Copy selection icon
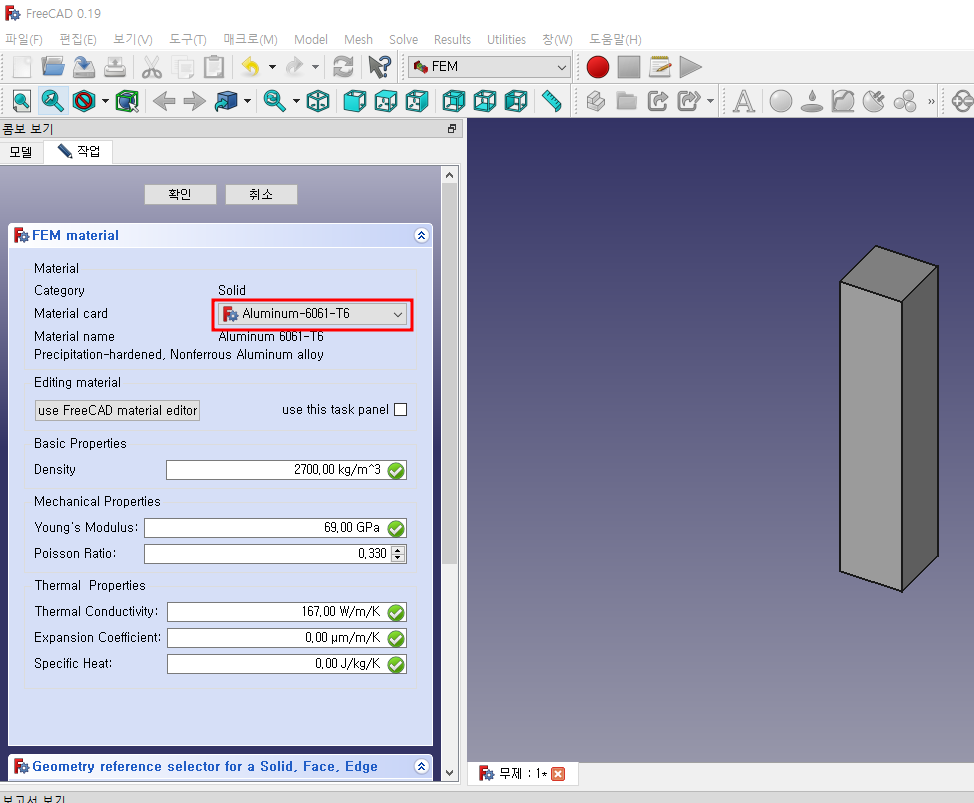 (x=183, y=67)
